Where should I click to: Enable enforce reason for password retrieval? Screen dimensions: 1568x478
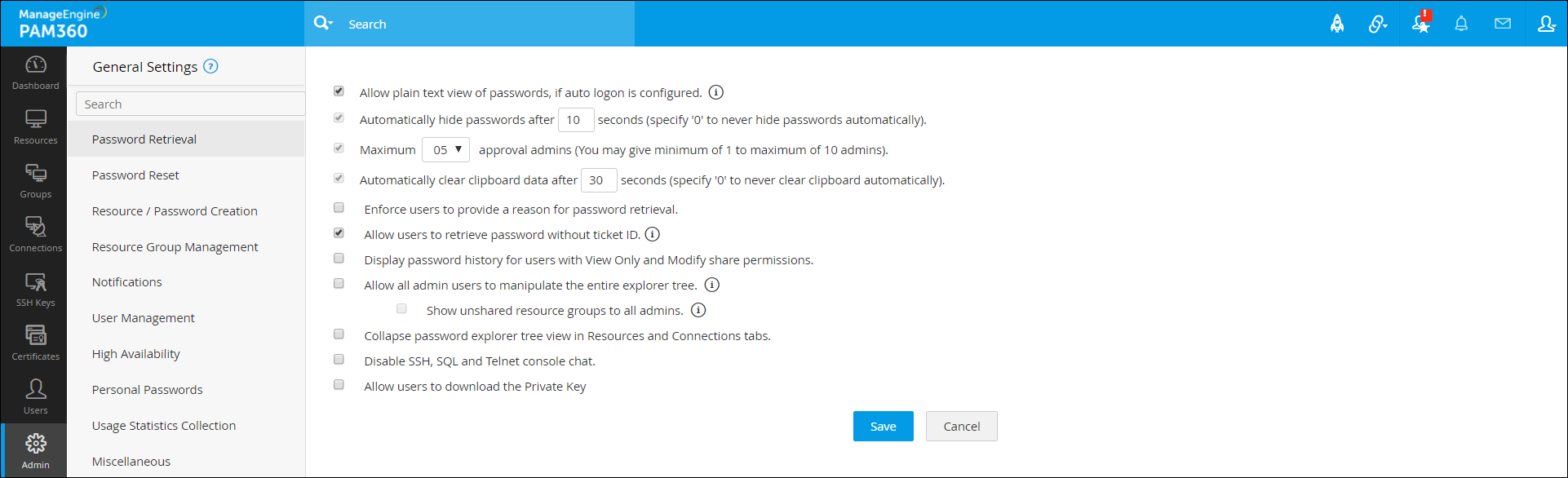(339, 208)
